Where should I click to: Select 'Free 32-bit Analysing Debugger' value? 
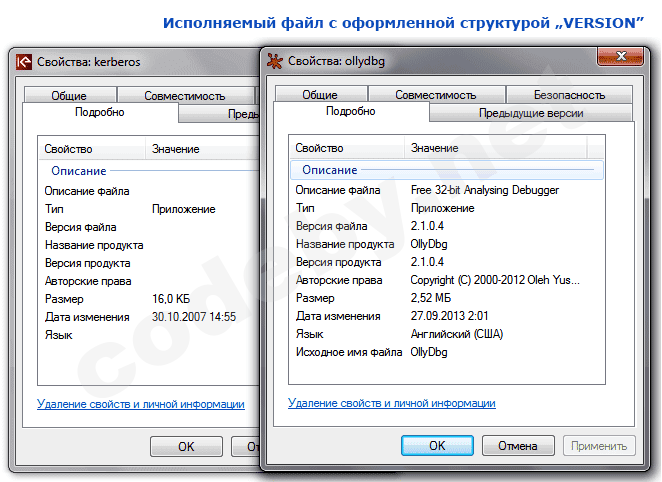[x=485, y=190]
